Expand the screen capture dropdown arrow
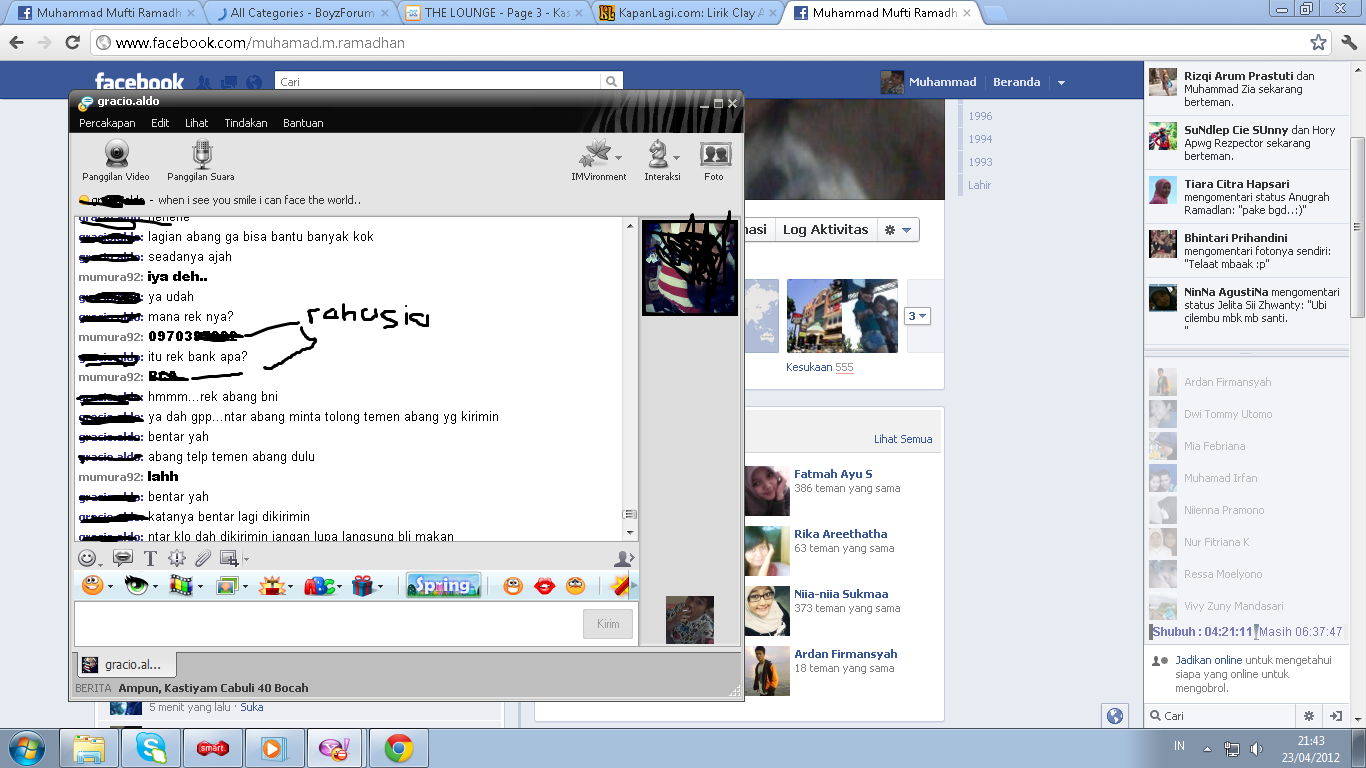This screenshot has width=1366, height=768. pos(246,559)
